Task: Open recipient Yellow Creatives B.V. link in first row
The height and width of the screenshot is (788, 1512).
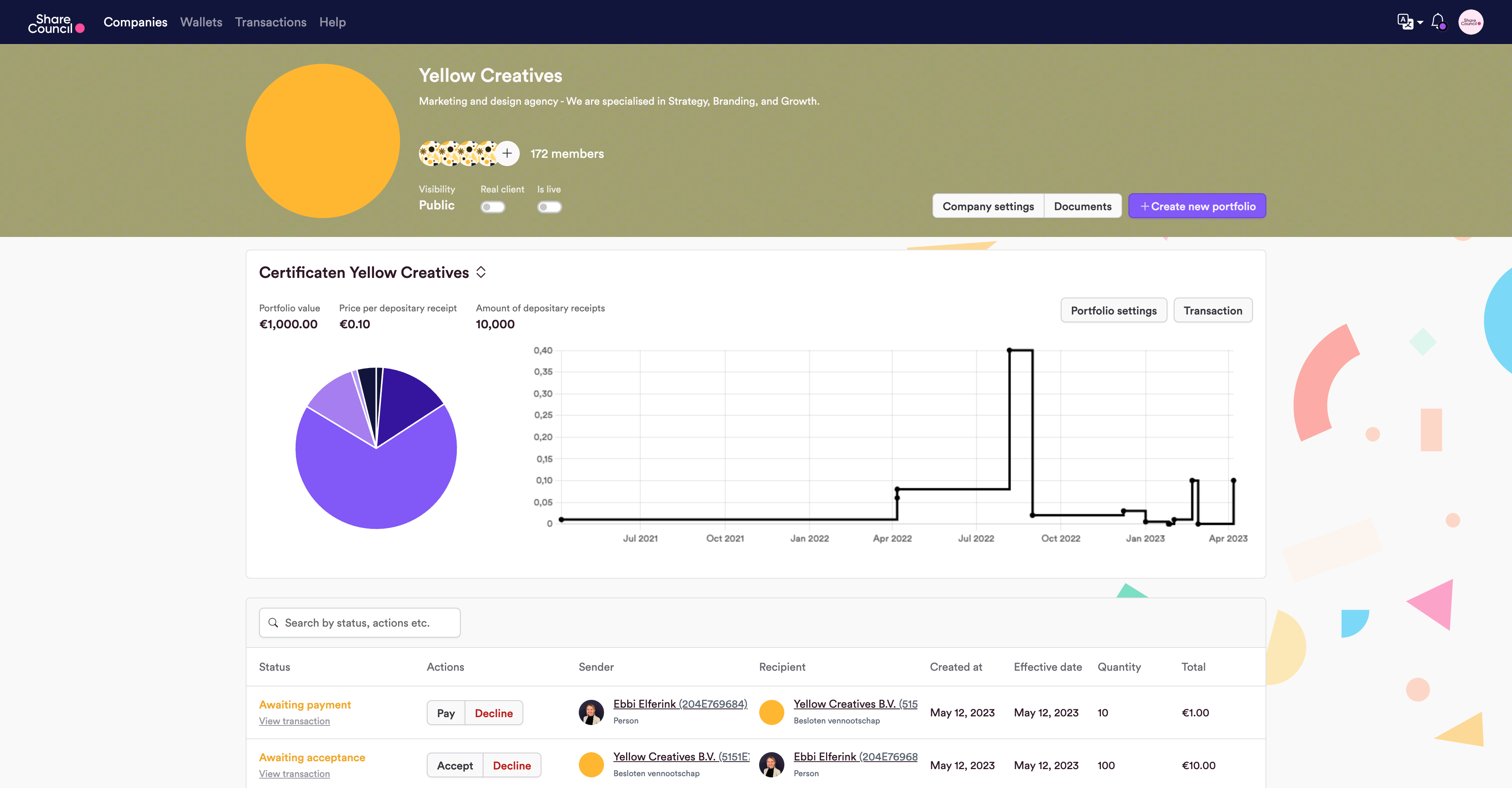Action: point(856,704)
